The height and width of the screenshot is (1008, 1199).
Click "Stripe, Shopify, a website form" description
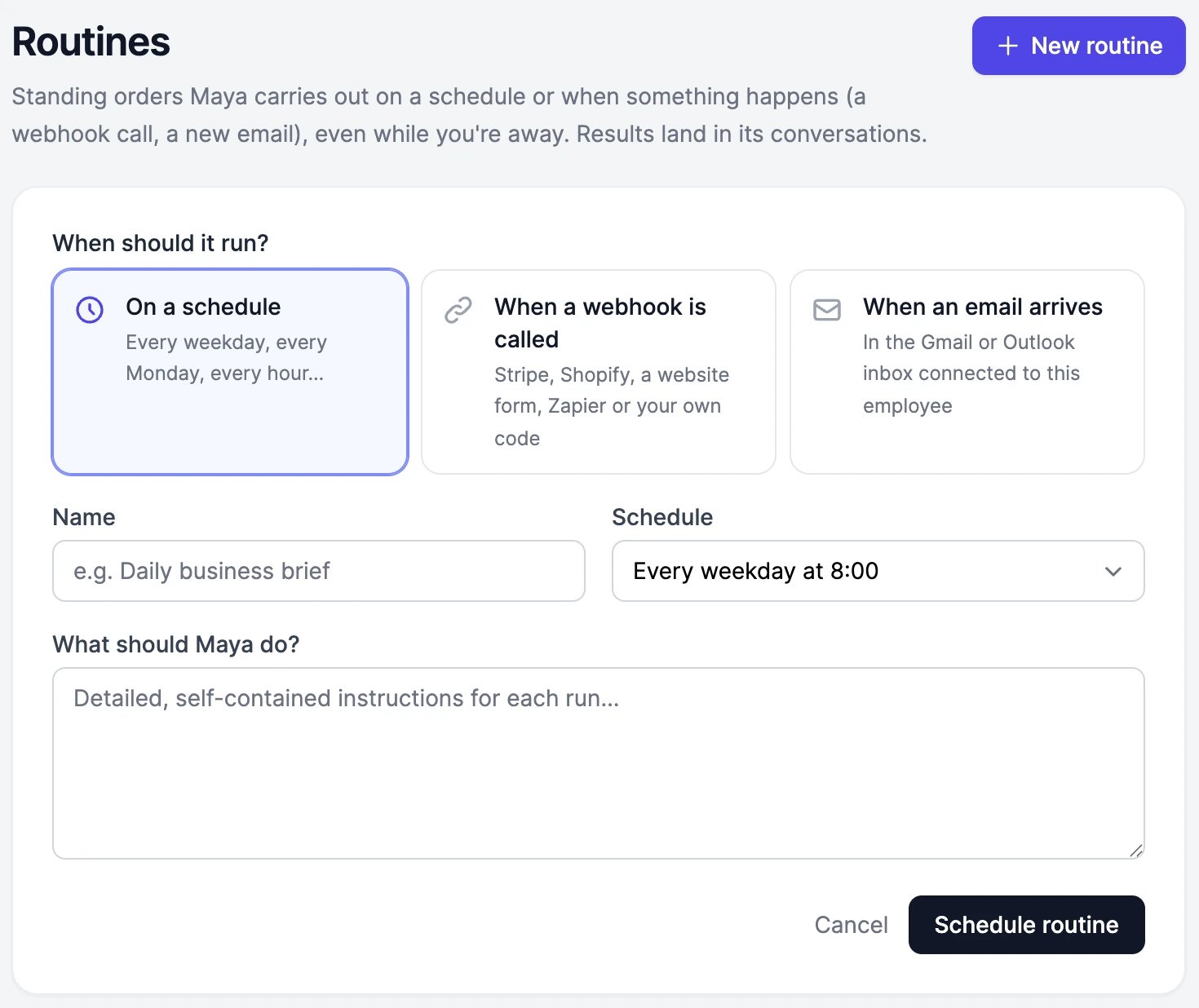[612, 406]
